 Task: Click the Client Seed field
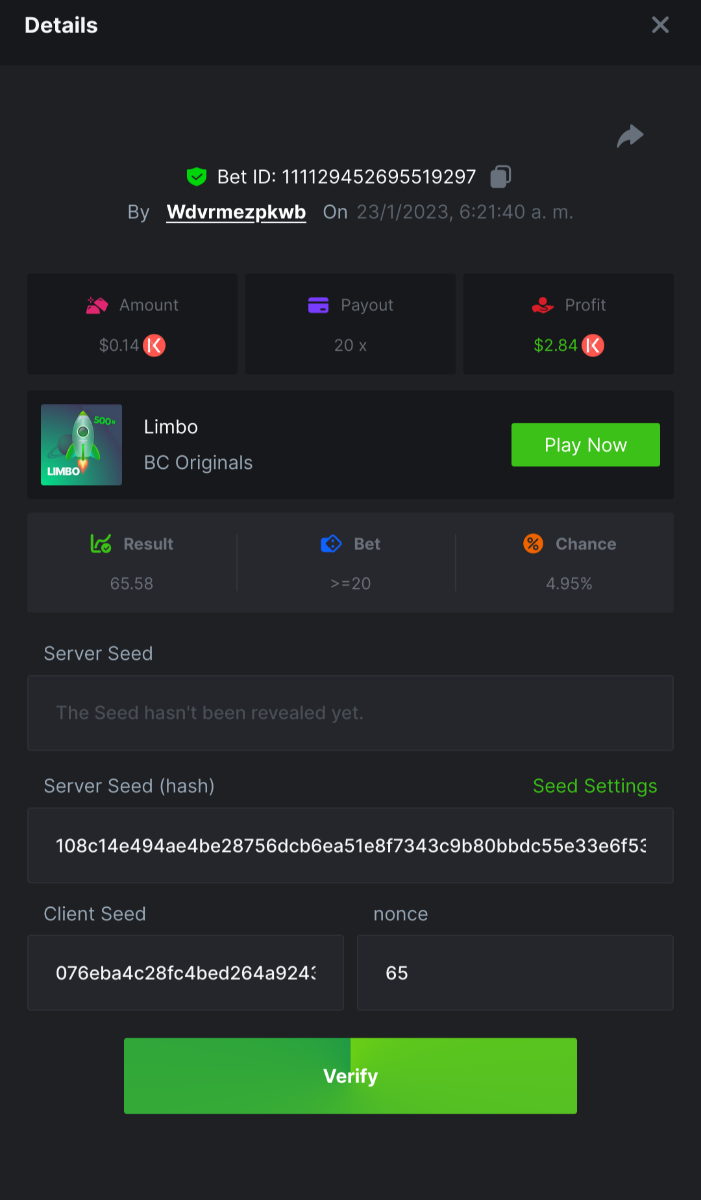(x=185, y=973)
